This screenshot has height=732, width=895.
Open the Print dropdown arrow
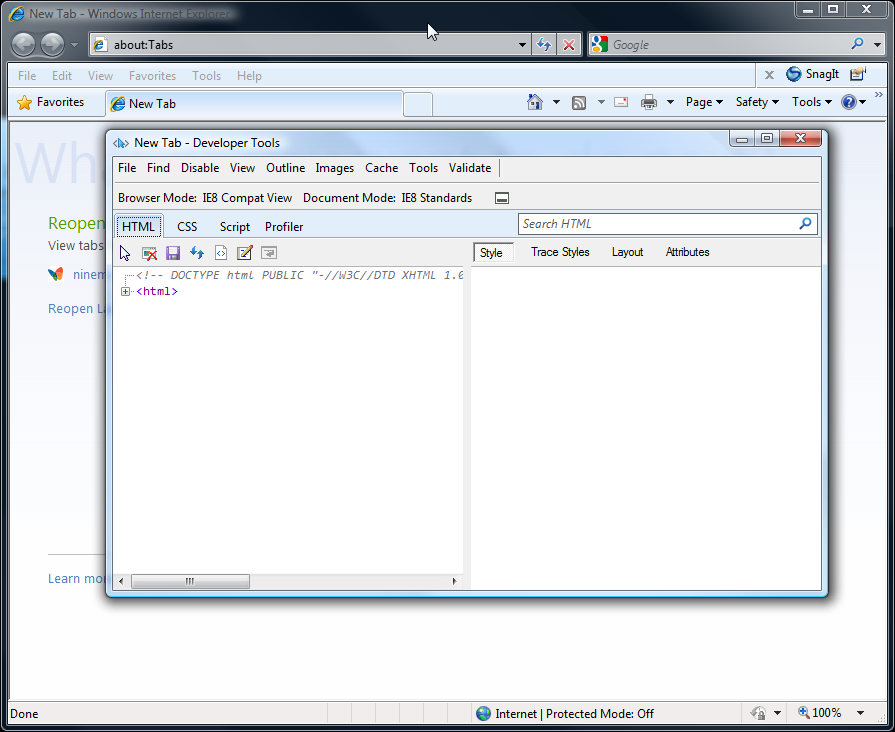point(671,102)
